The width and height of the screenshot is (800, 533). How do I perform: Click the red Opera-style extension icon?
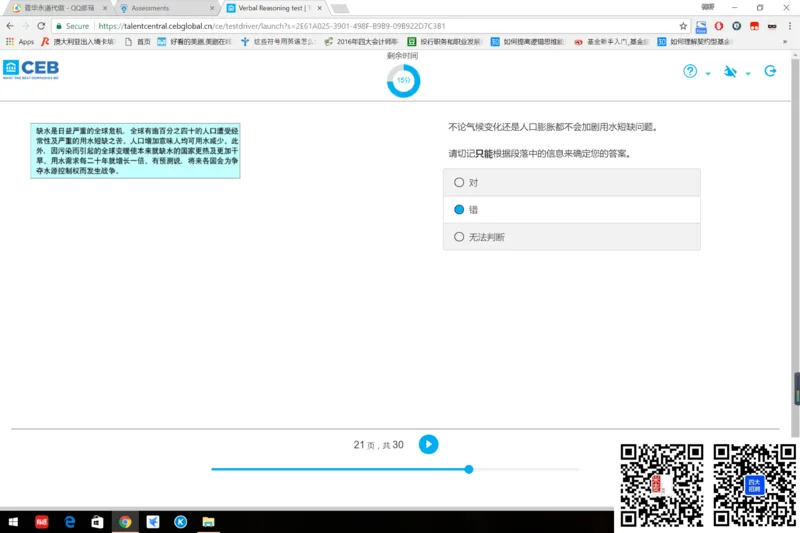pyautogui.click(x=718, y=26)
